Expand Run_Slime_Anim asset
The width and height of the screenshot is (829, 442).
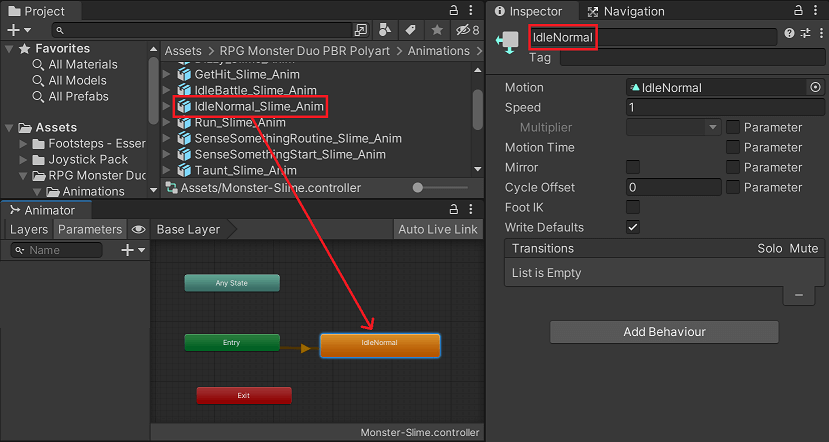click(x=167, y=123)
